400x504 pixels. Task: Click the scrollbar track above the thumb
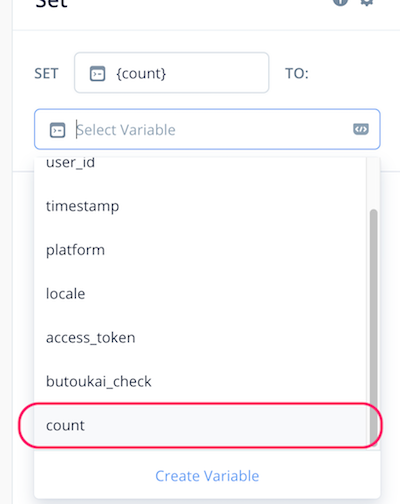373,183
